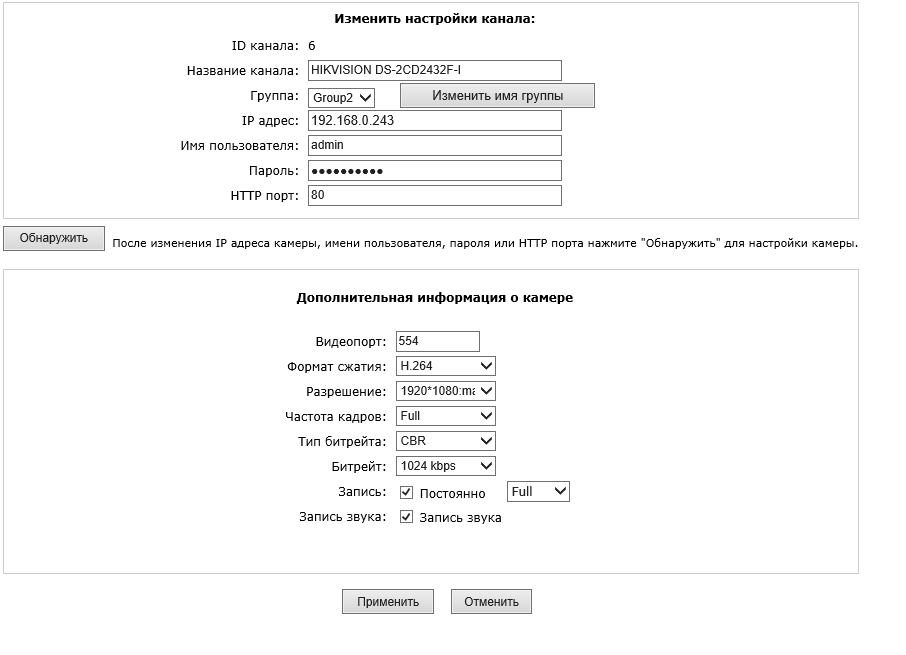
Task: Uncheck the Запись звука checkbox
Action: pyautogui.click(x=406, y=517)
